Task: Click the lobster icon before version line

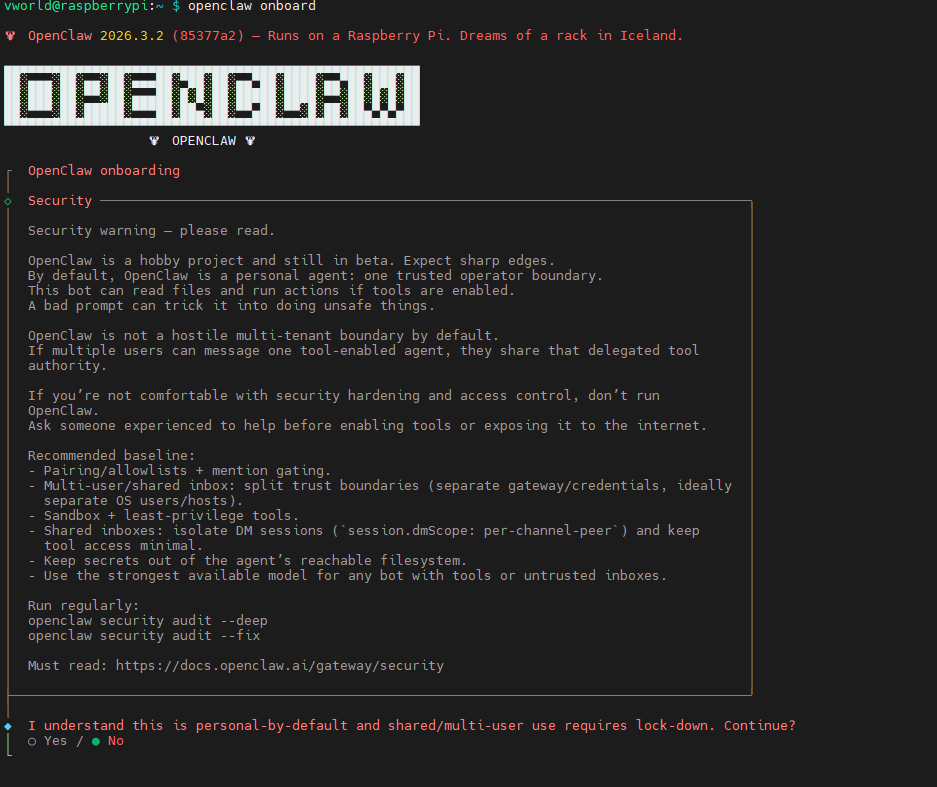Action: coord(10,36)
